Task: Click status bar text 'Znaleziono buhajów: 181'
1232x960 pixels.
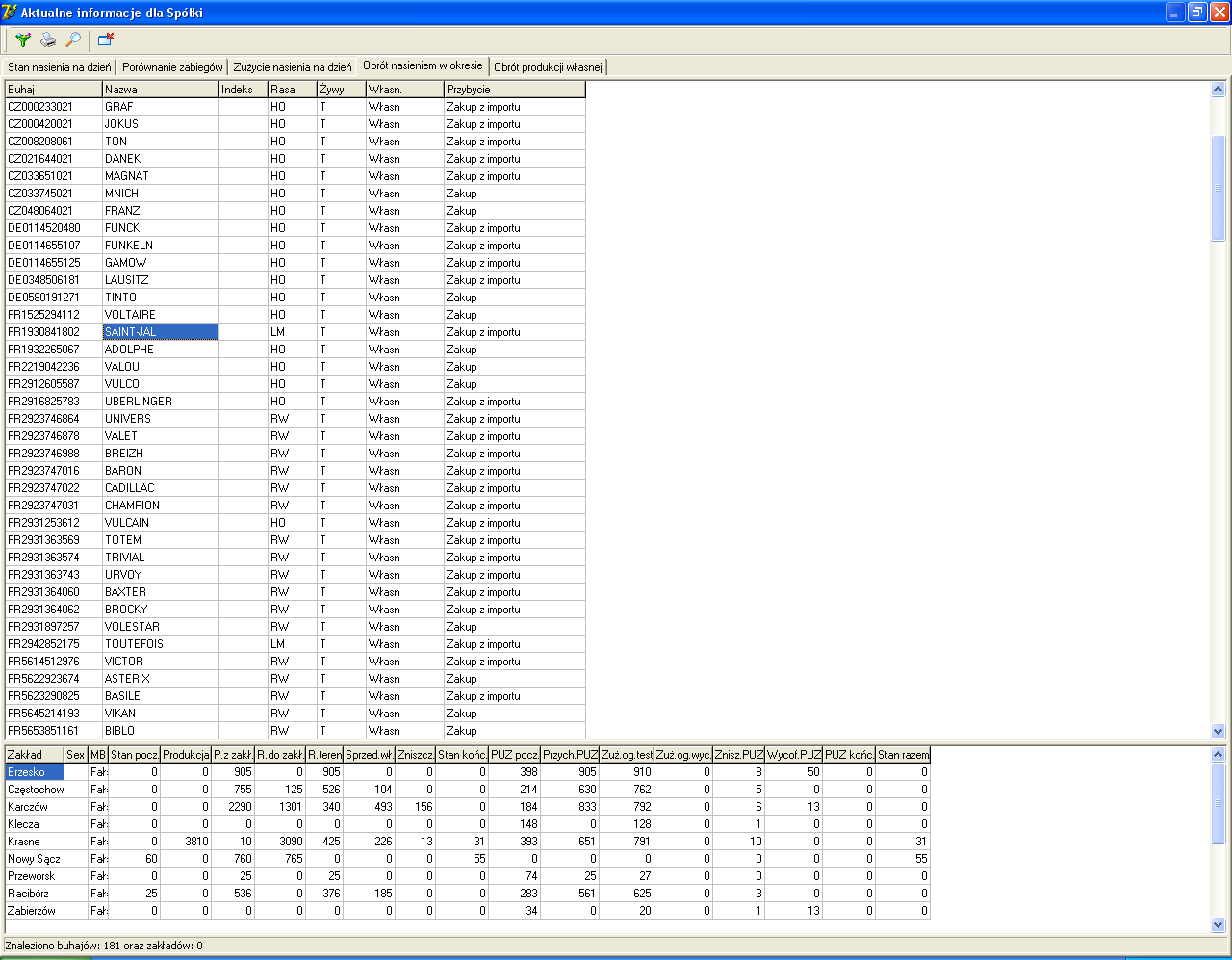Action: [x=62, y=946]
